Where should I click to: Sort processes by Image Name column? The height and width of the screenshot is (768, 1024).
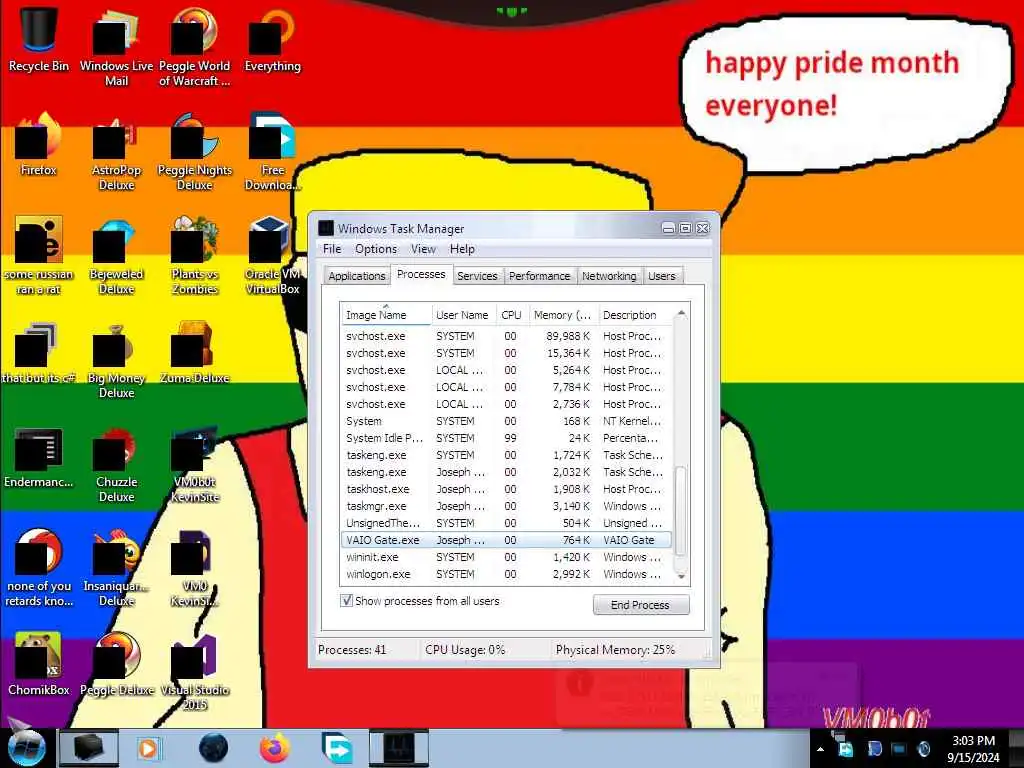click(x=385, y=315)
